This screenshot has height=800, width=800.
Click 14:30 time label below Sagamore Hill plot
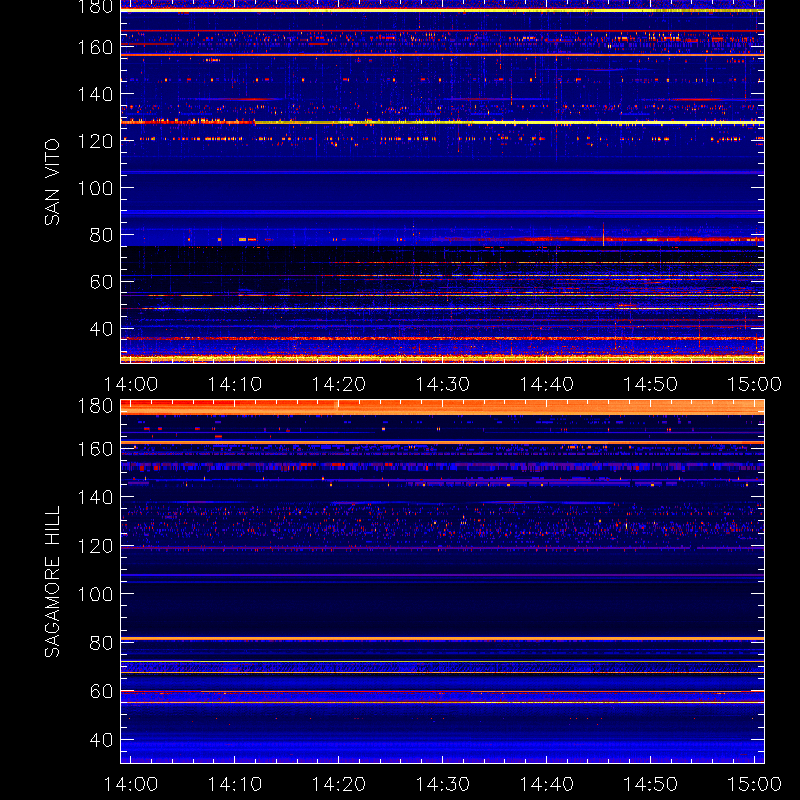coord(442,784)
